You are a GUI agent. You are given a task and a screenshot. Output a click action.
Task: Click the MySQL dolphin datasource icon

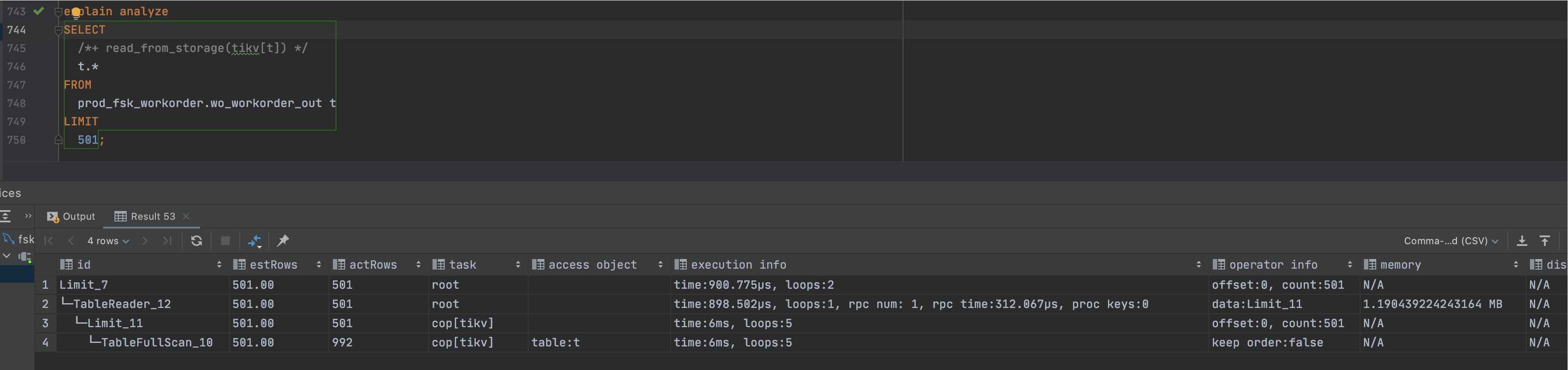pos(9,239)
